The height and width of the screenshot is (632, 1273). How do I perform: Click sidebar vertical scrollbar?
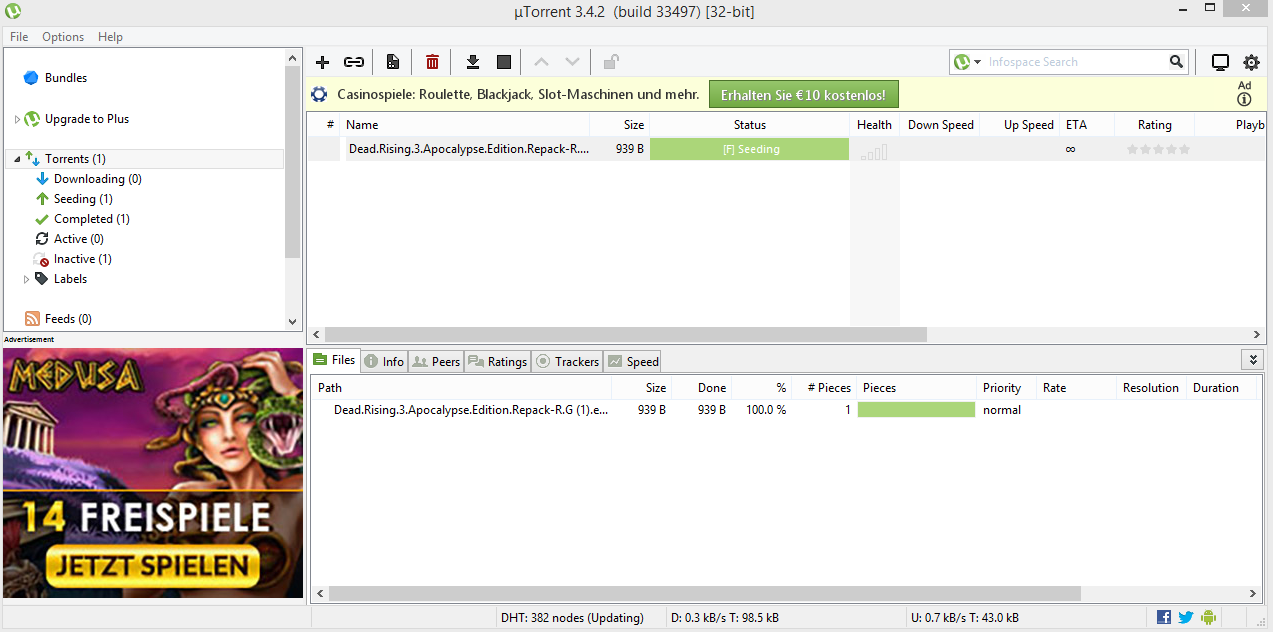point(293,162)
